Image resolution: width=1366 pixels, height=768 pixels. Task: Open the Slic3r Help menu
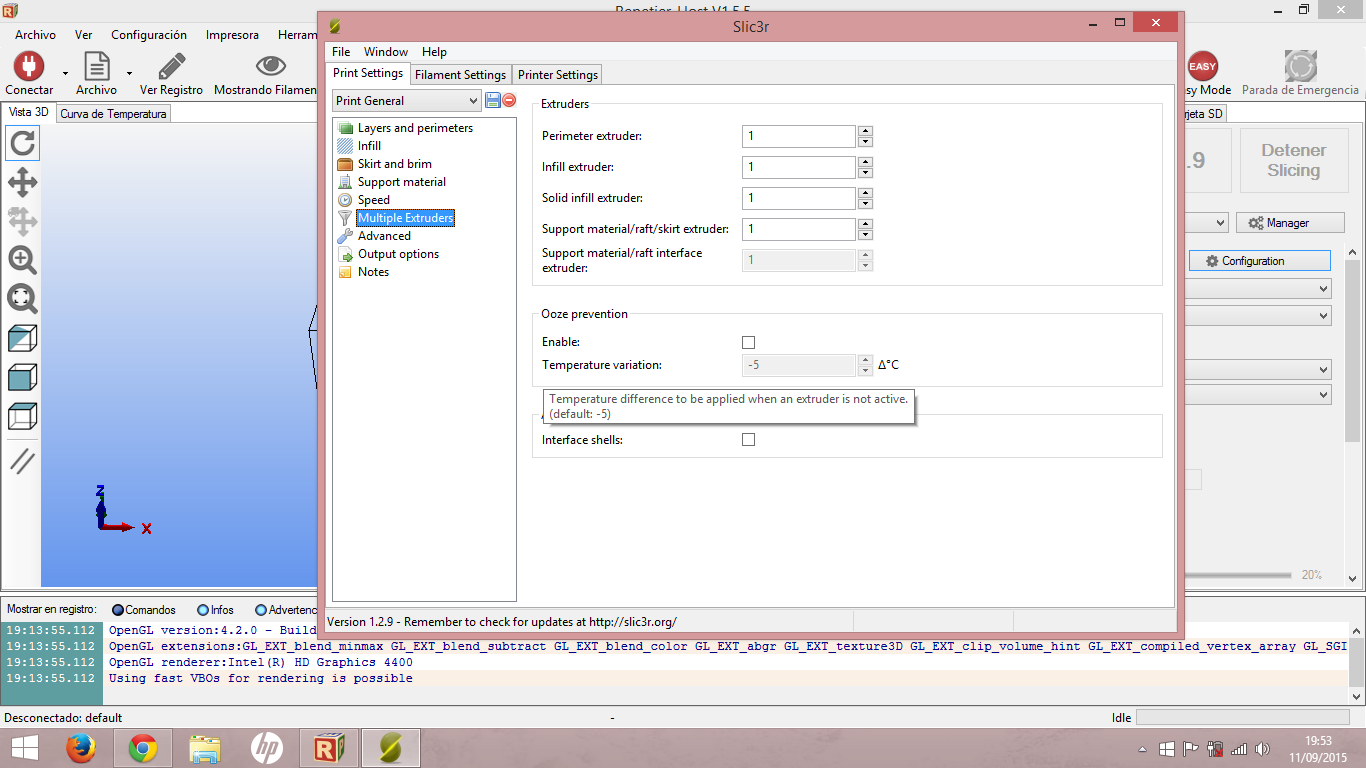click(x=434, y=52)
